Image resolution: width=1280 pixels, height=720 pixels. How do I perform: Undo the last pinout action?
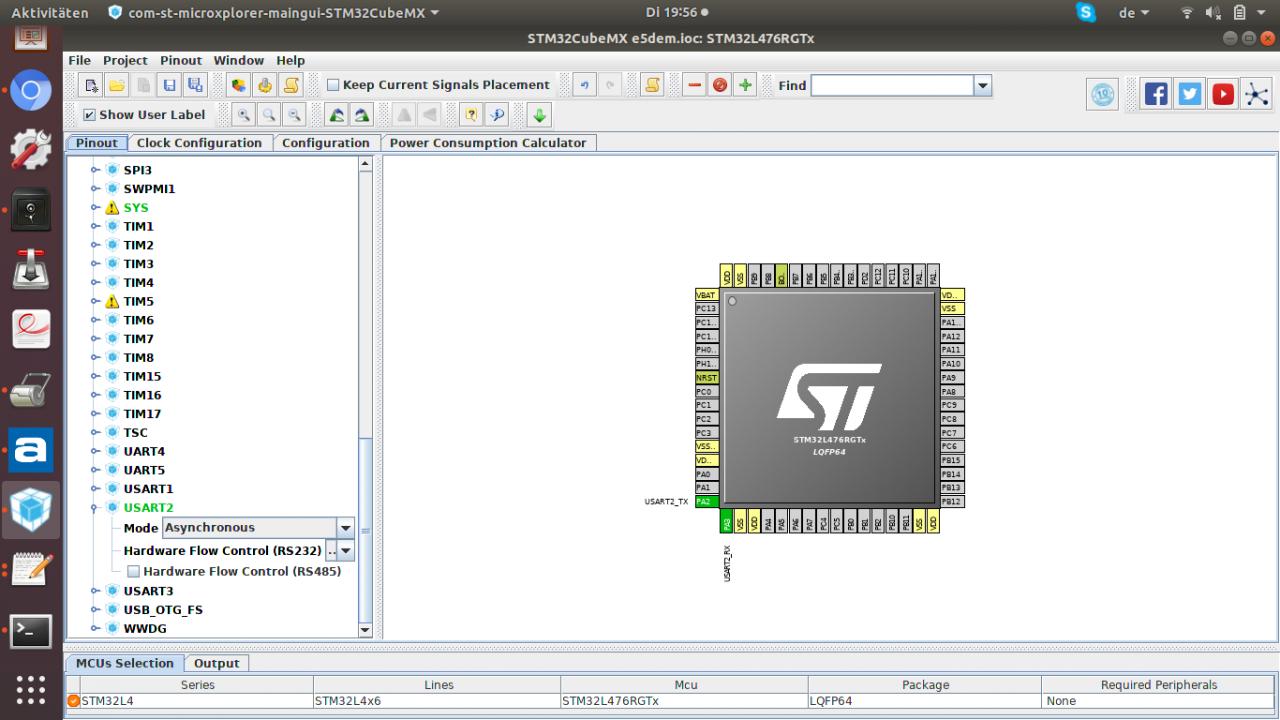(584, 86)
